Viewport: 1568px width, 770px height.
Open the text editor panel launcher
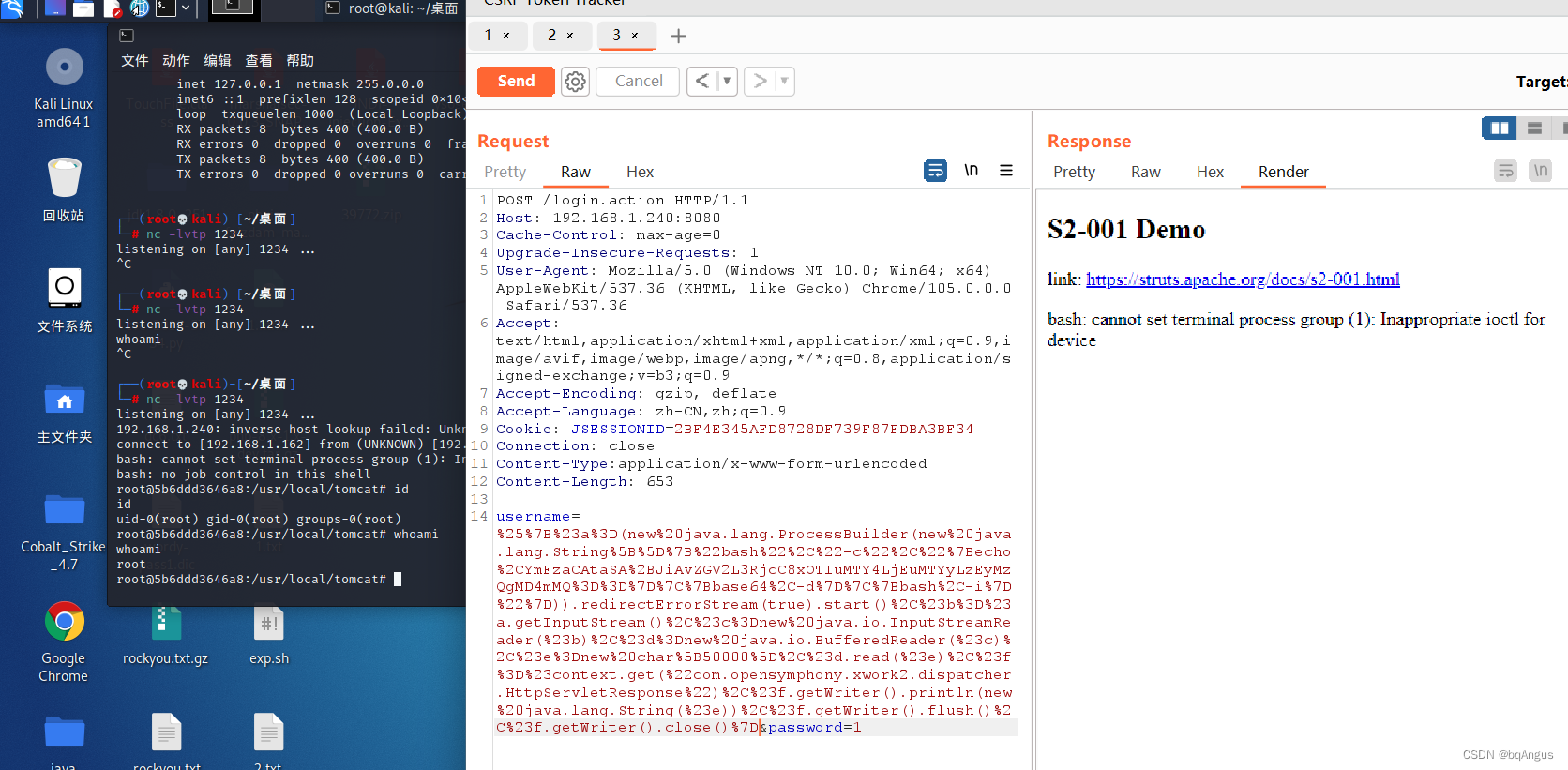click(113, 8)
